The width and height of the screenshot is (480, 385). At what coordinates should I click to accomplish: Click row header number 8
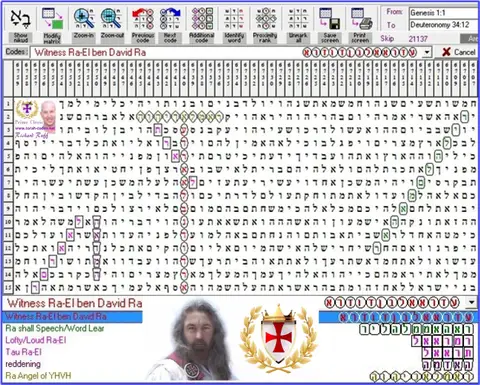pyautogui.click(x=8, y=195)
